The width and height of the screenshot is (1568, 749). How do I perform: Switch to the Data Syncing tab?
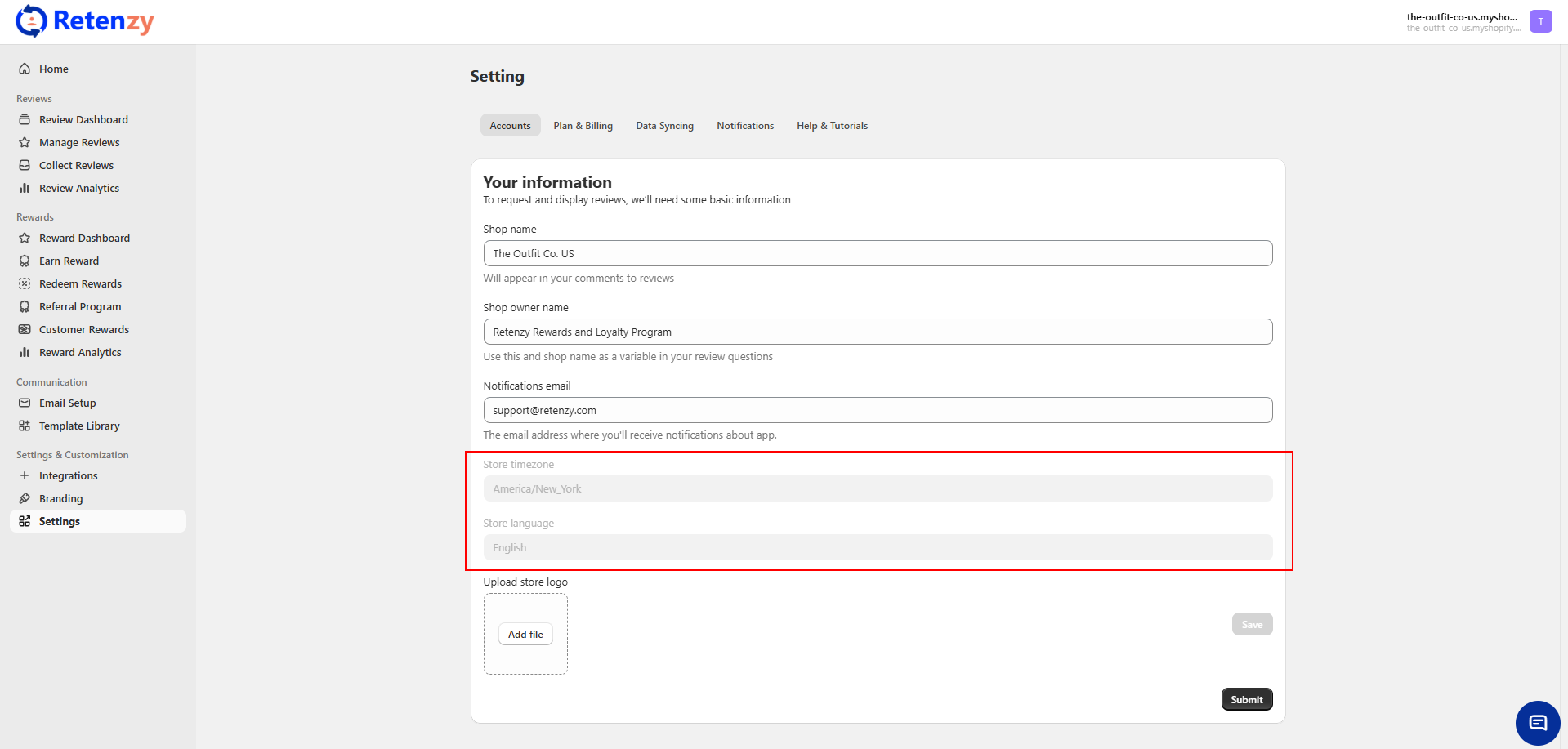coord(664,126)
